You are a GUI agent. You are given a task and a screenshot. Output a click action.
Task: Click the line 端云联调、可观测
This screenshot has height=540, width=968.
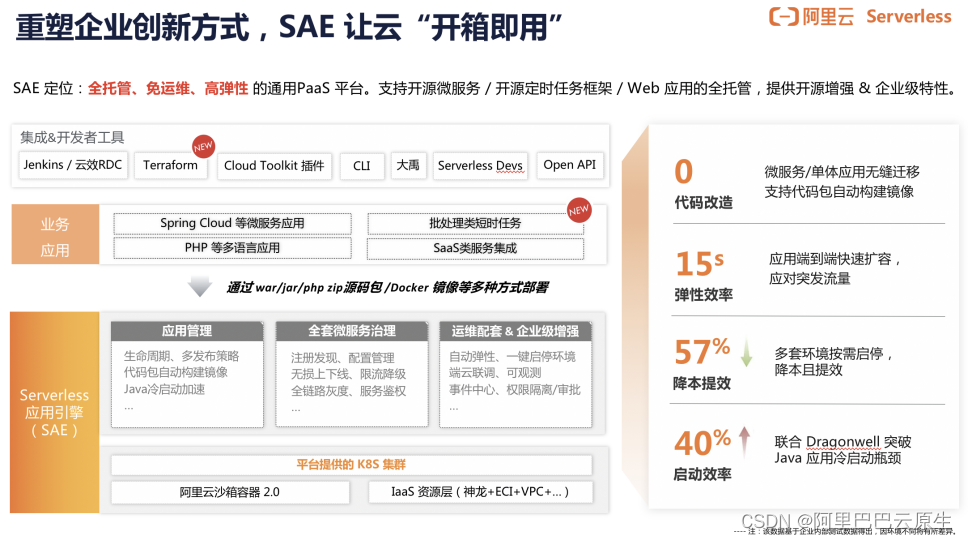(x=495, y=373)
